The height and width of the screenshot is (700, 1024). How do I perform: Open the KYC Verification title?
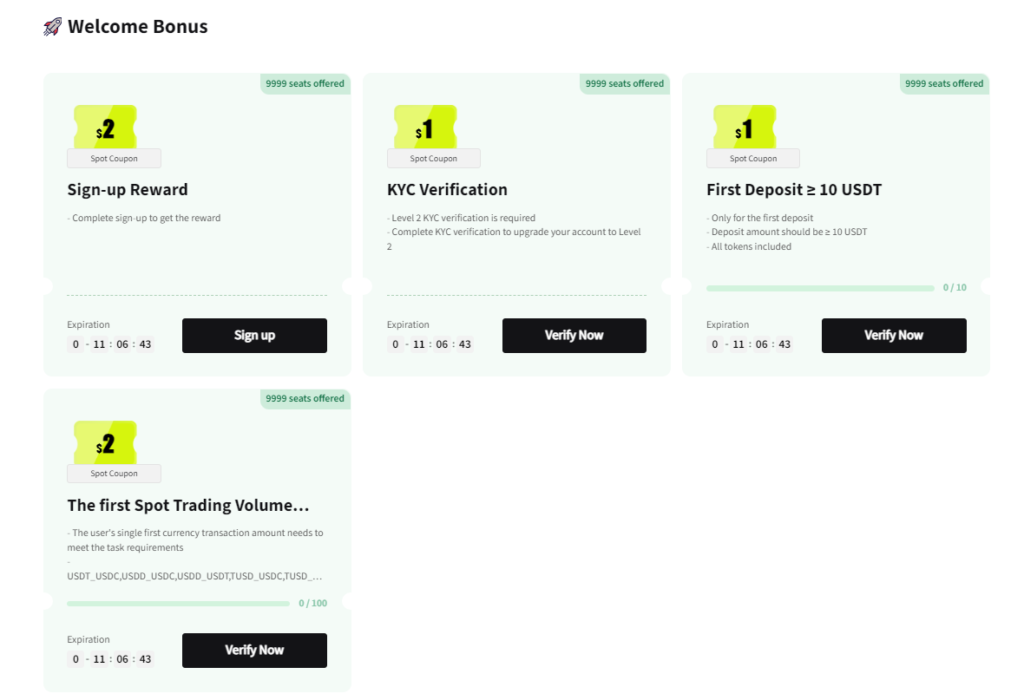tap(447, 190)
